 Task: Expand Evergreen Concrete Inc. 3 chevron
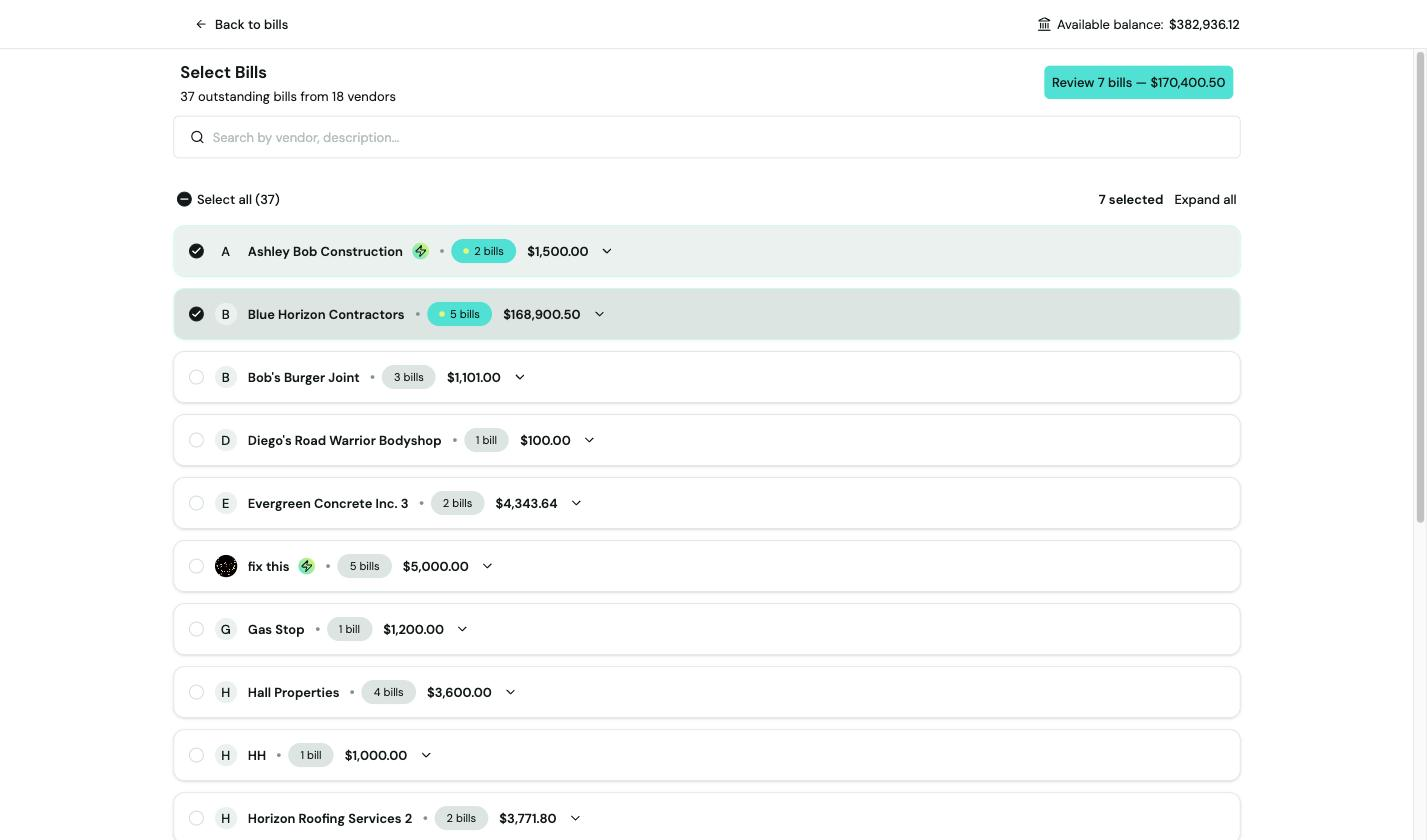(576, 503)
